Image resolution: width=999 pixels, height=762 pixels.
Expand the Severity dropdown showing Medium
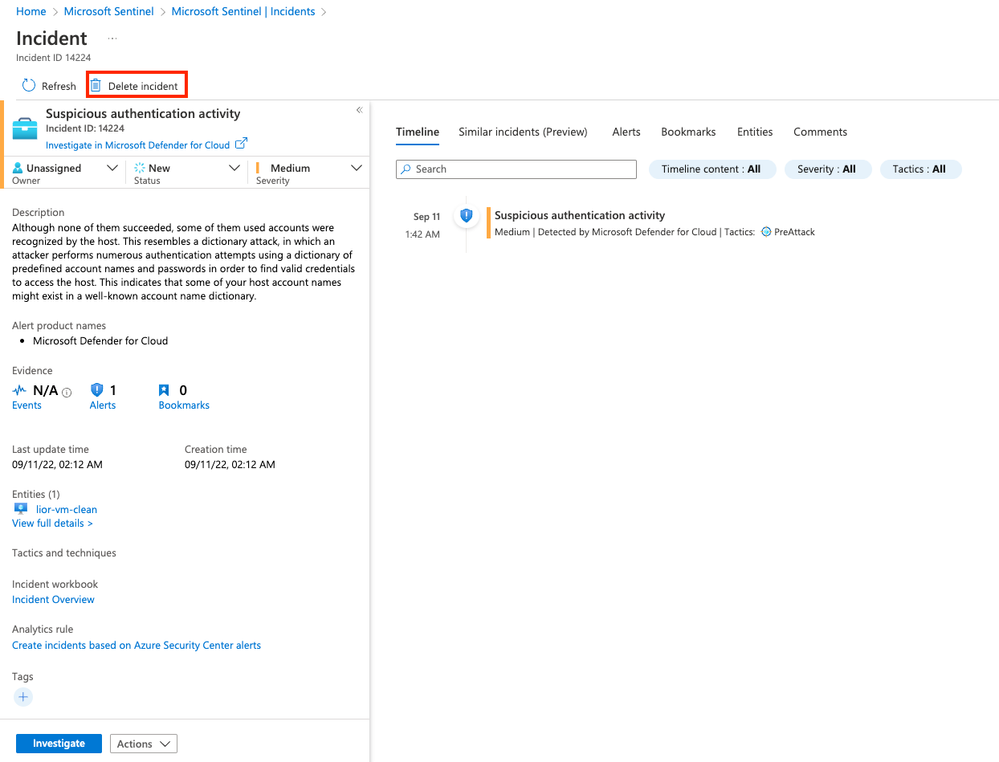(x=357, y=168)
